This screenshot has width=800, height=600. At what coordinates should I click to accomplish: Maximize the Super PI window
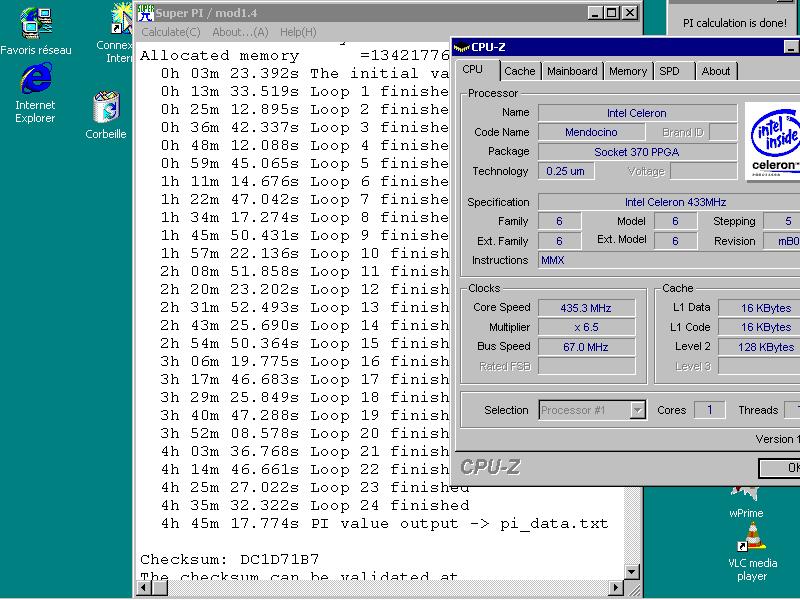click(x=612, y=13)
